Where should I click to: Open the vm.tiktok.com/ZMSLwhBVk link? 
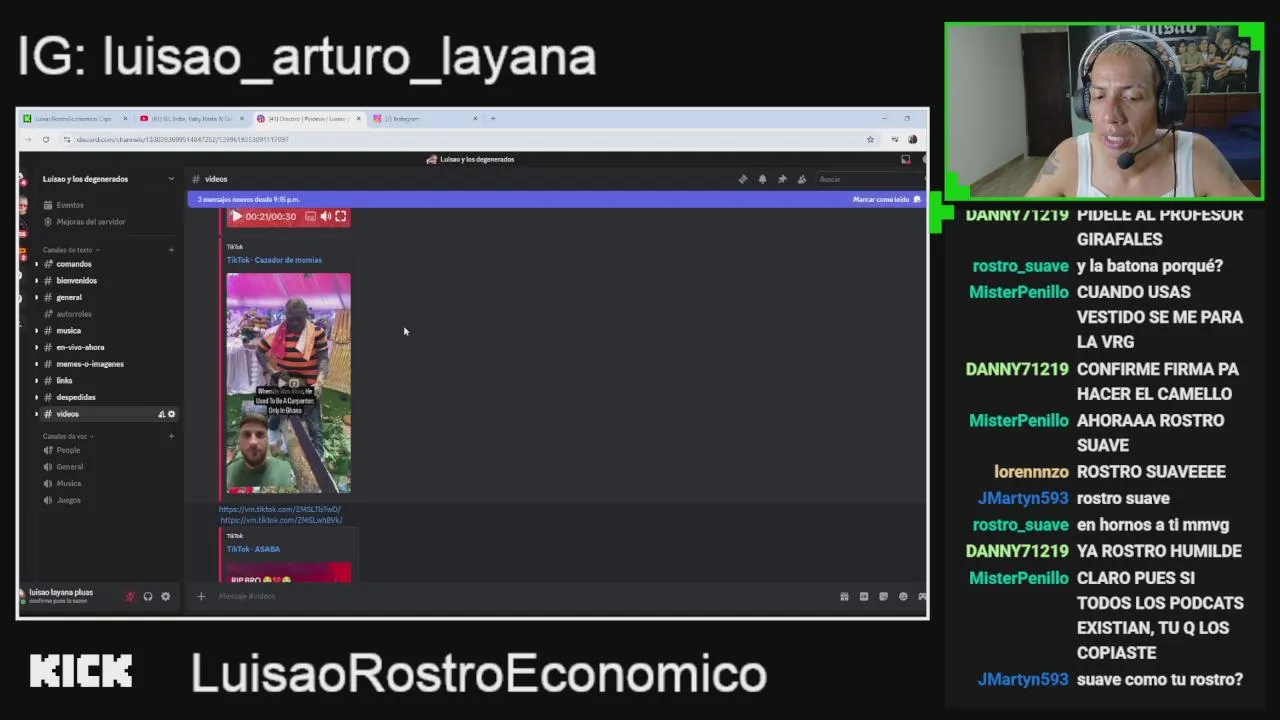tap(281, 520)
